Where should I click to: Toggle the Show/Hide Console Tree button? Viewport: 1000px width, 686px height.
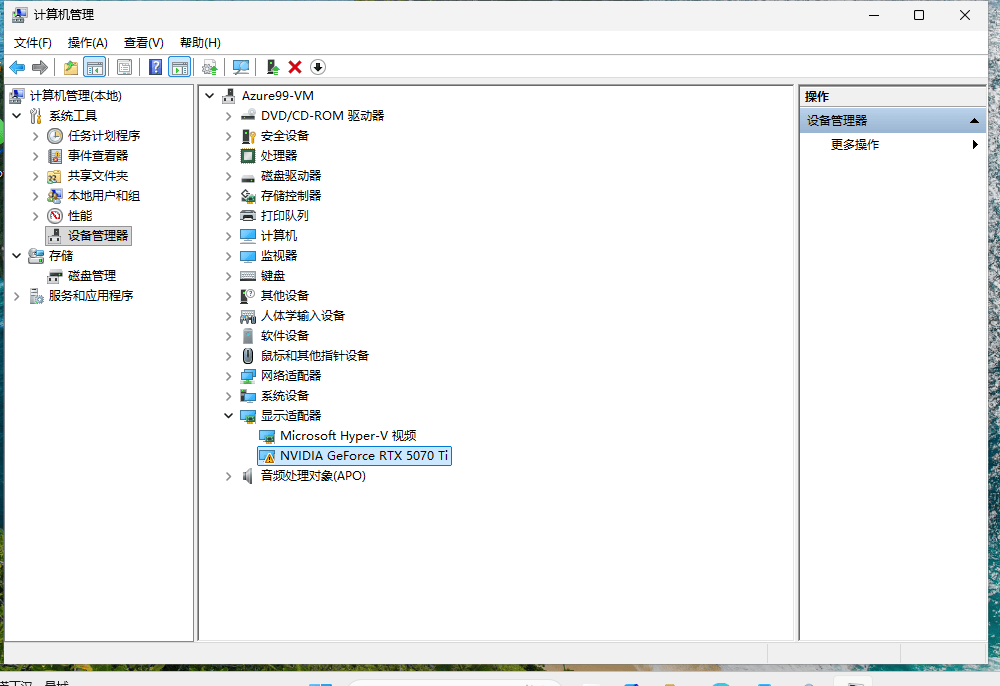[x=95, y=67]
